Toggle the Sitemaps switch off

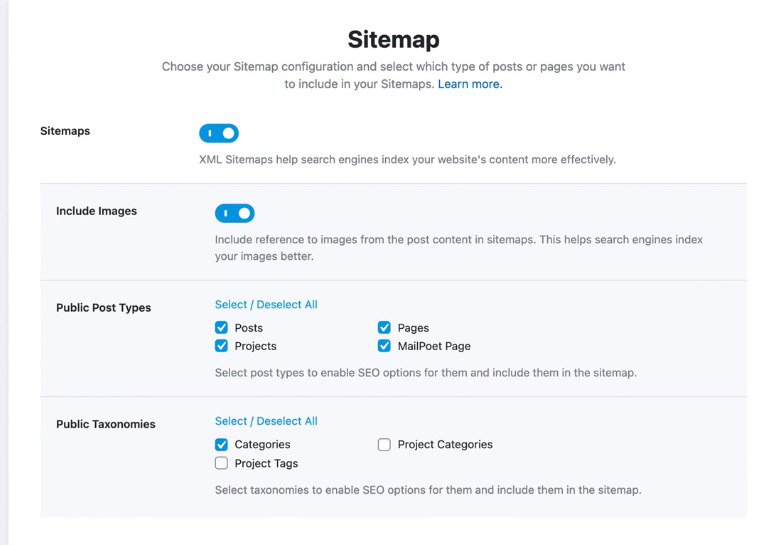219,133
